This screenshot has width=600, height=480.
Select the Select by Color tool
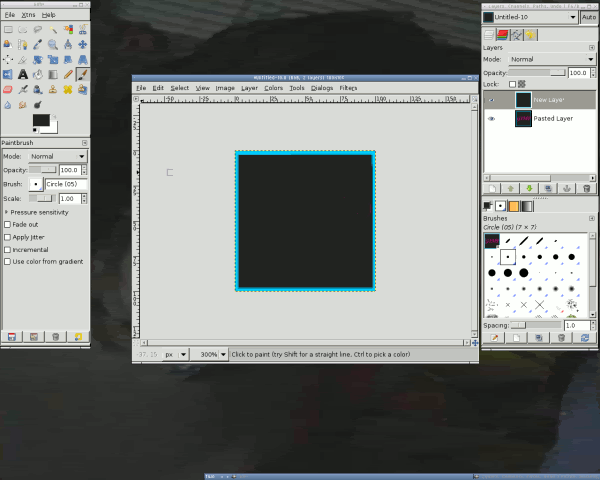click(x=68, y=29)
